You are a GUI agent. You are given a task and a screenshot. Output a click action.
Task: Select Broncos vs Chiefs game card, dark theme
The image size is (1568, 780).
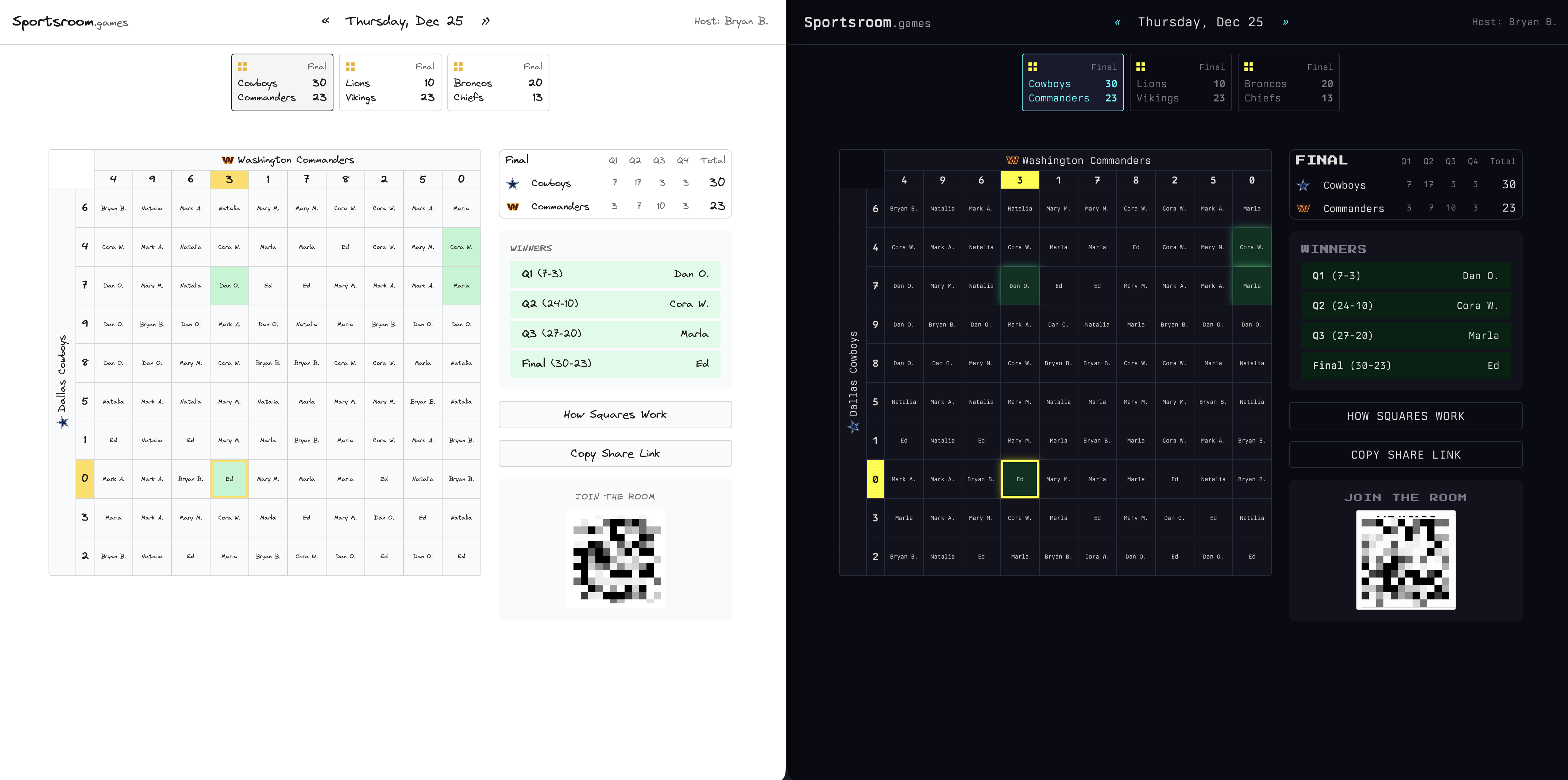pos(1288,83)
